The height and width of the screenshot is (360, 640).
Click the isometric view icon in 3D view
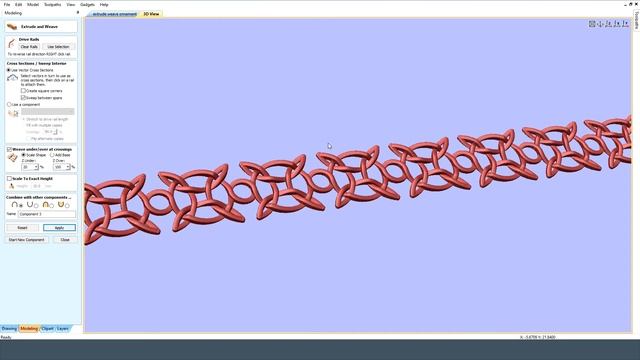click(592, 24)
